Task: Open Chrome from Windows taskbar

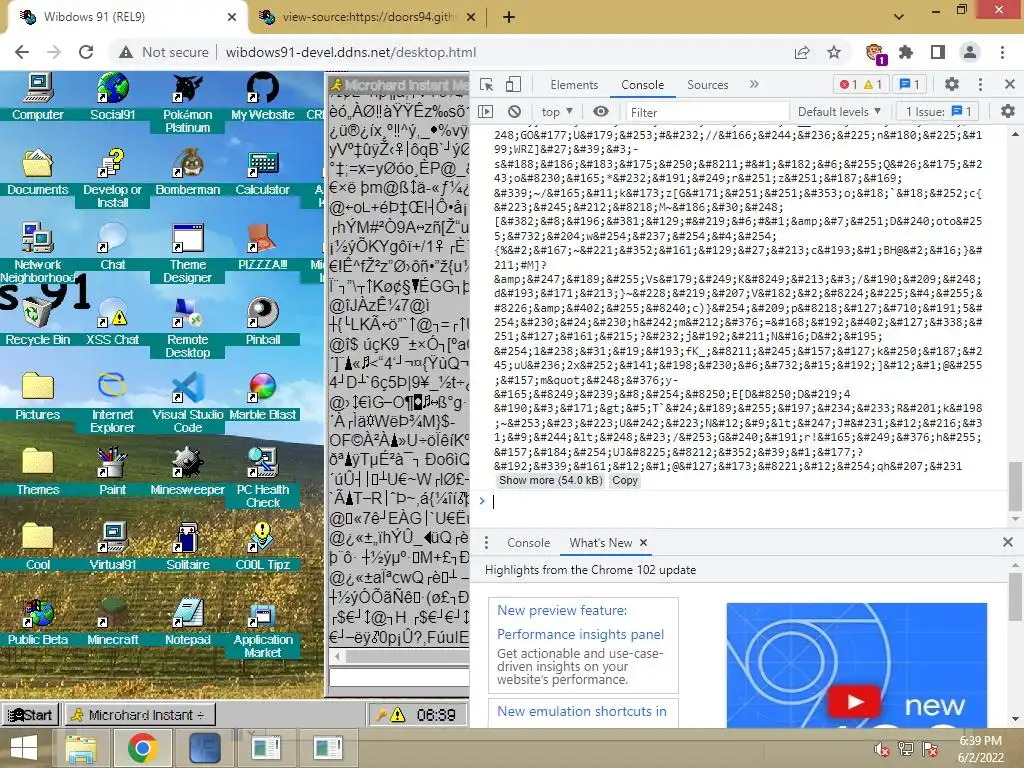Action: click(142, 748)
